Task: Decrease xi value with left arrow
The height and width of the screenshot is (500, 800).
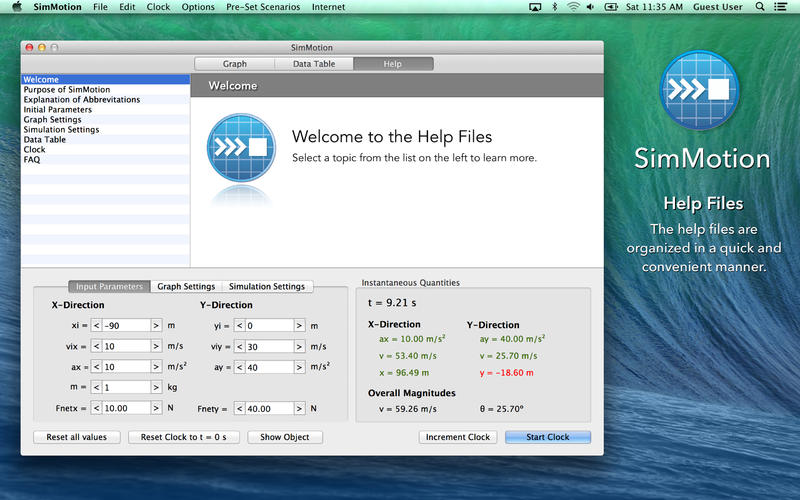Action: tap(96, 326)
